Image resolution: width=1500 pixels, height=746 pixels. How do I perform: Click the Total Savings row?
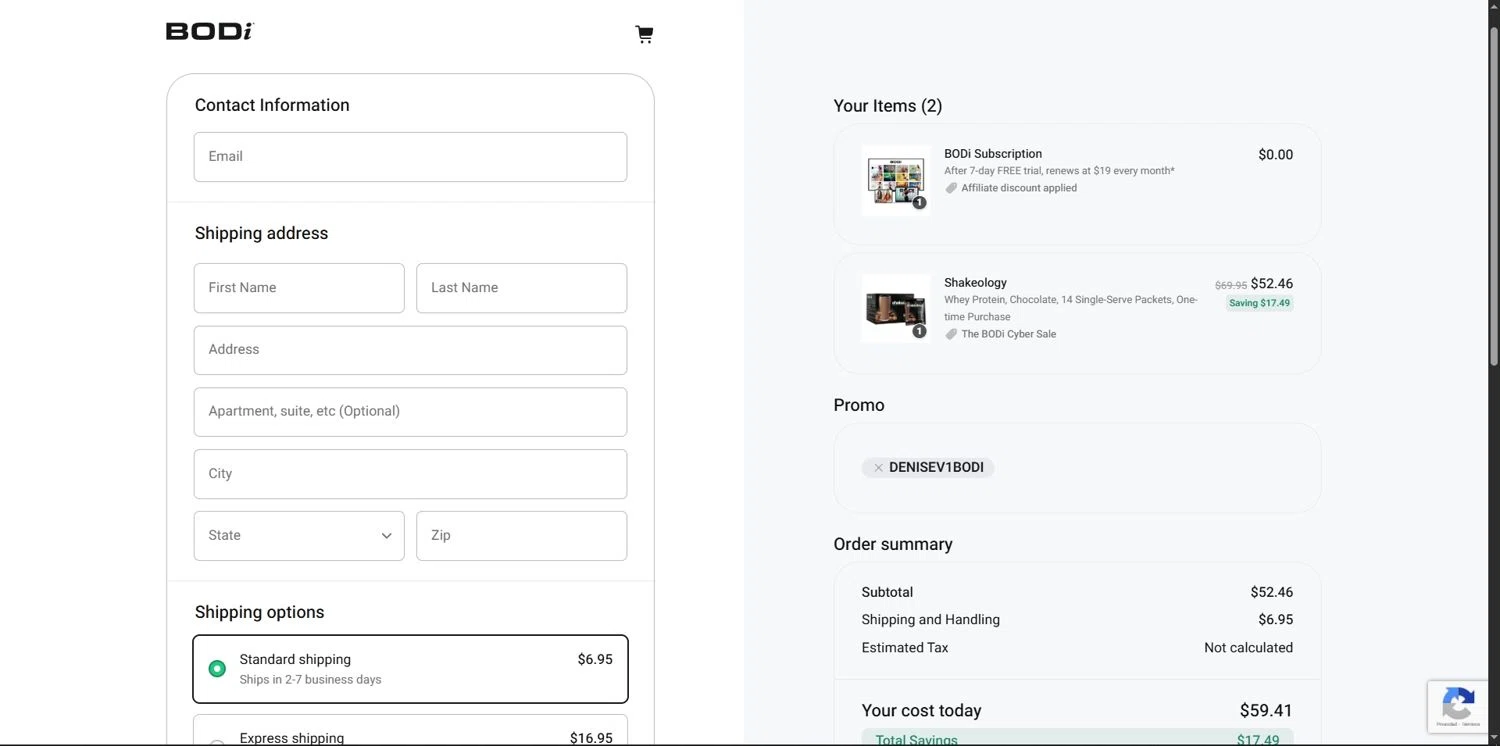click(1077, 738)
